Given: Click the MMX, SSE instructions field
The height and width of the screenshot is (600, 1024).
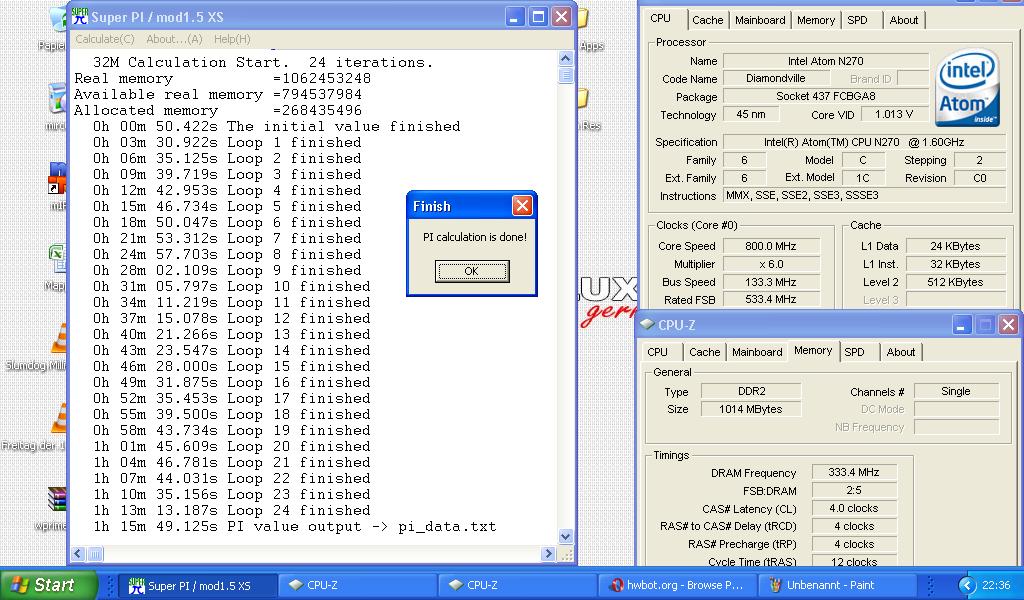Looking at the screenshot, I should point(864,195).
